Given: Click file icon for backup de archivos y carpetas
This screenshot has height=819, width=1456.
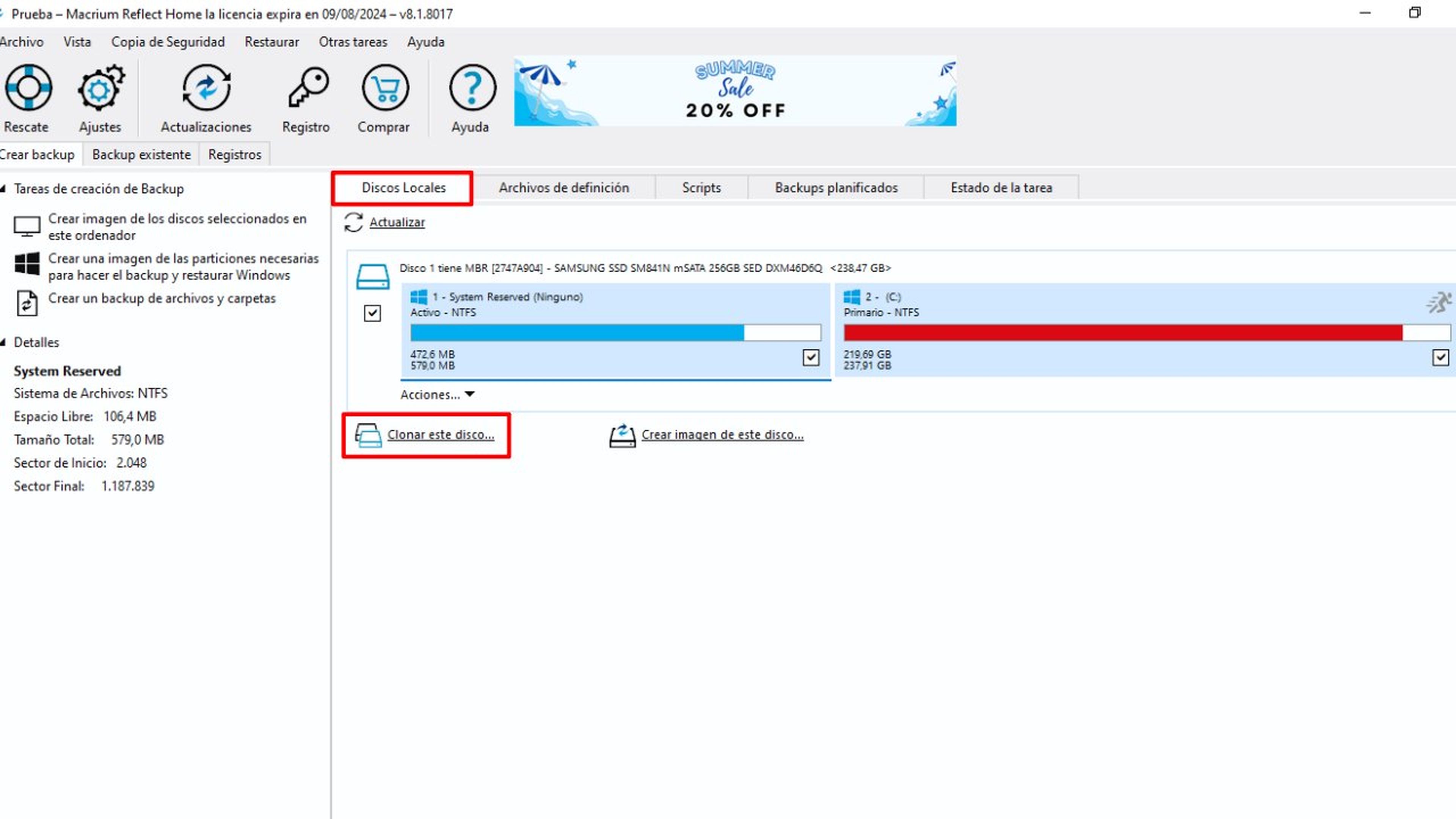Looking at the screenshot, I should [x=27, y=303].
